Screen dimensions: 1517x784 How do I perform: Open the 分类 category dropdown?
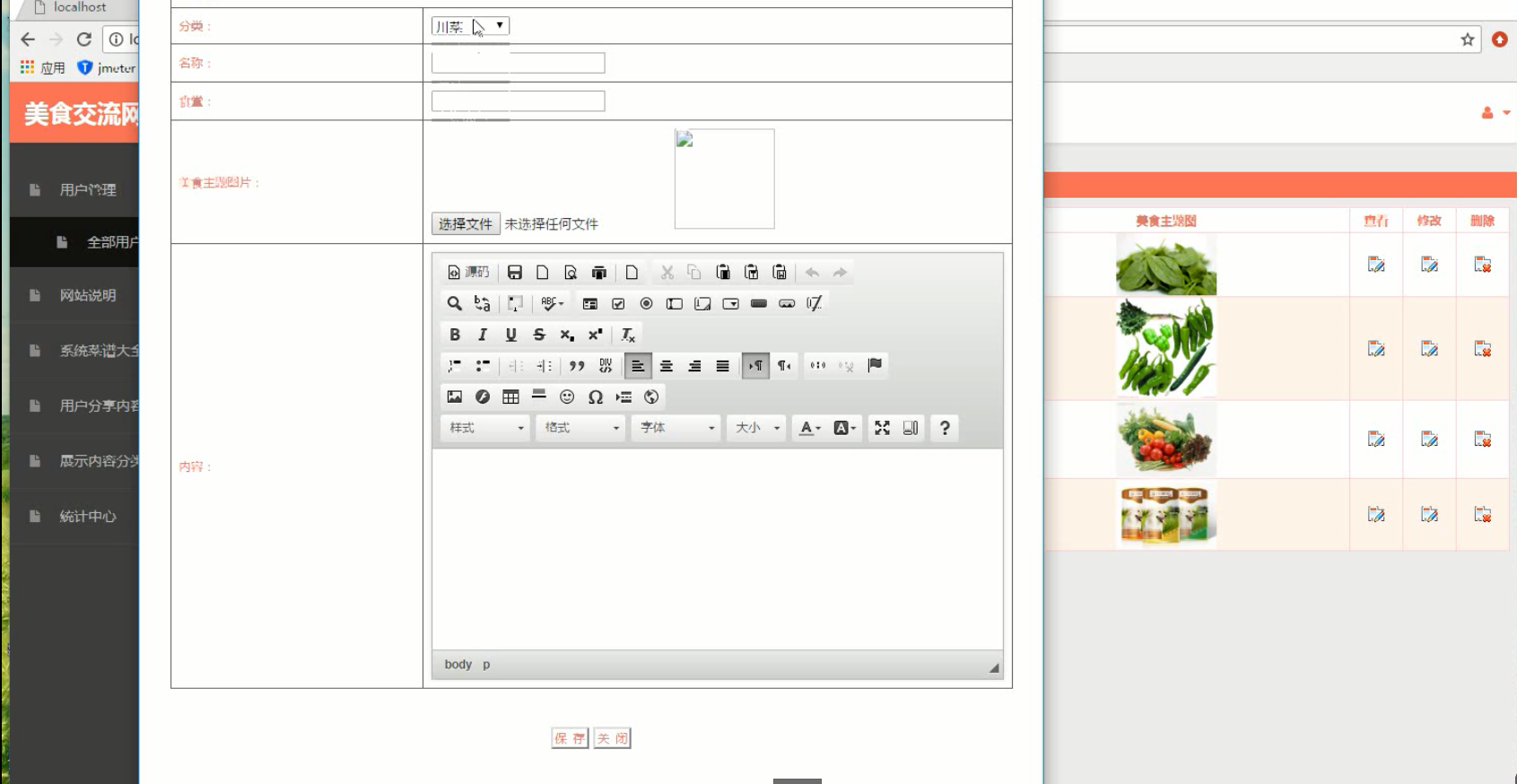tap(470, 26)
